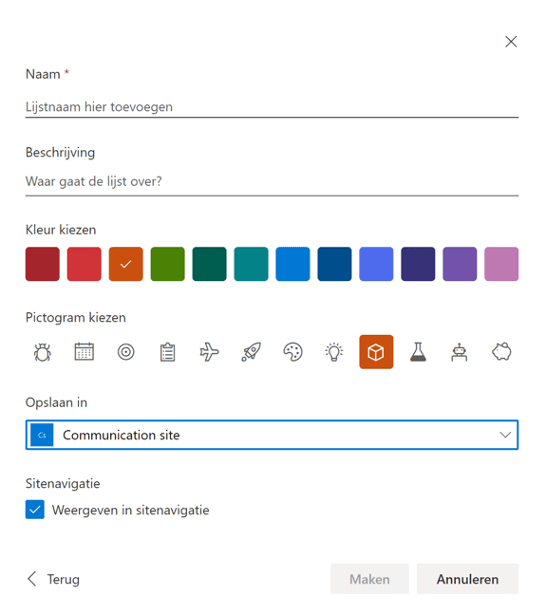Open the Opslaan in site dropdown
The width and height of the screenshot is (546, 614).
272,435
